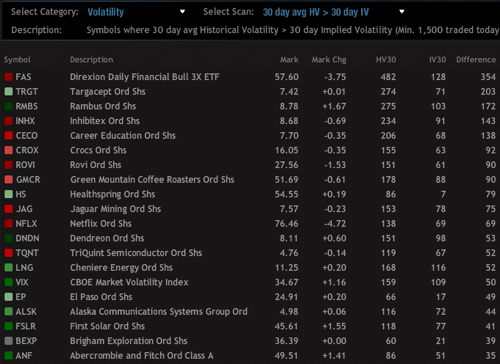Click TriQuint Semiconductor Ord Shs description

(x=136, y=253)
